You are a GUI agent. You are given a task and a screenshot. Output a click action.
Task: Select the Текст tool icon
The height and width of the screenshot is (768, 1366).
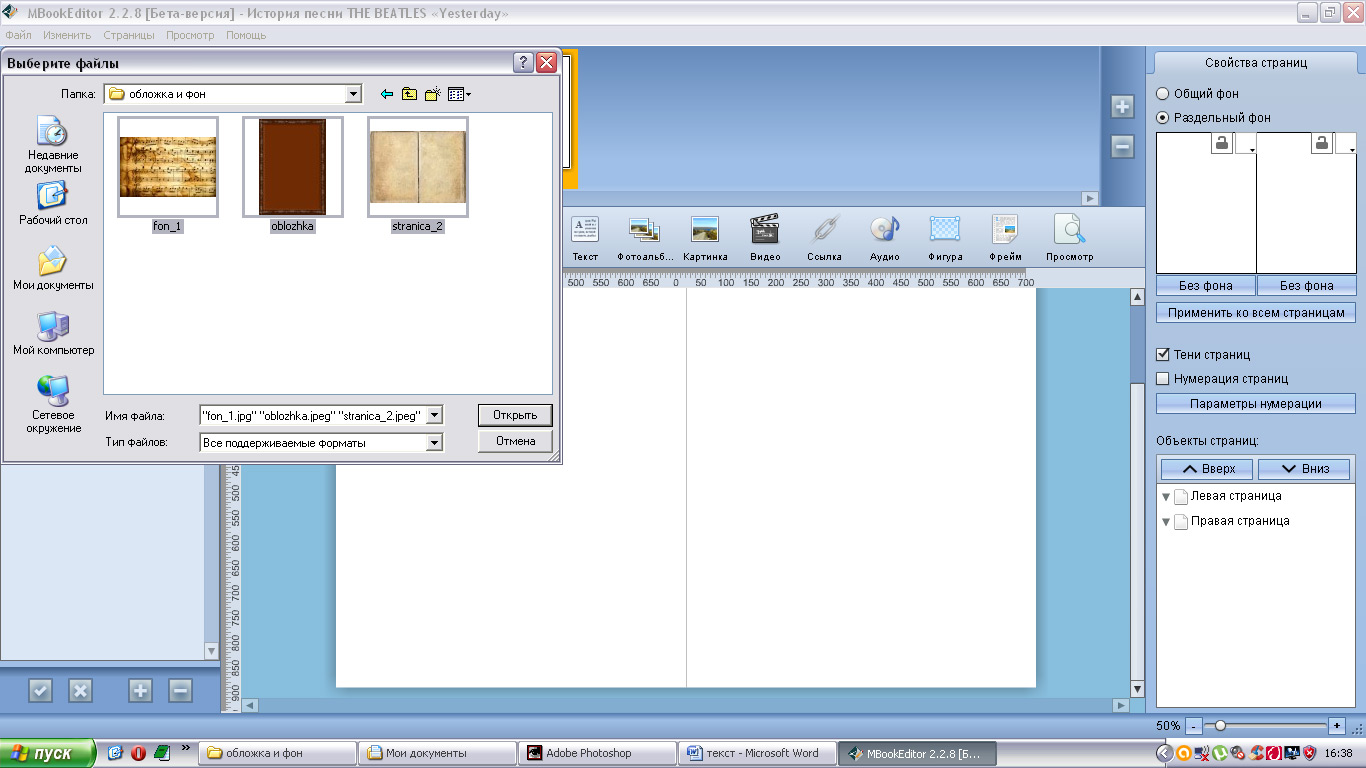585,231
